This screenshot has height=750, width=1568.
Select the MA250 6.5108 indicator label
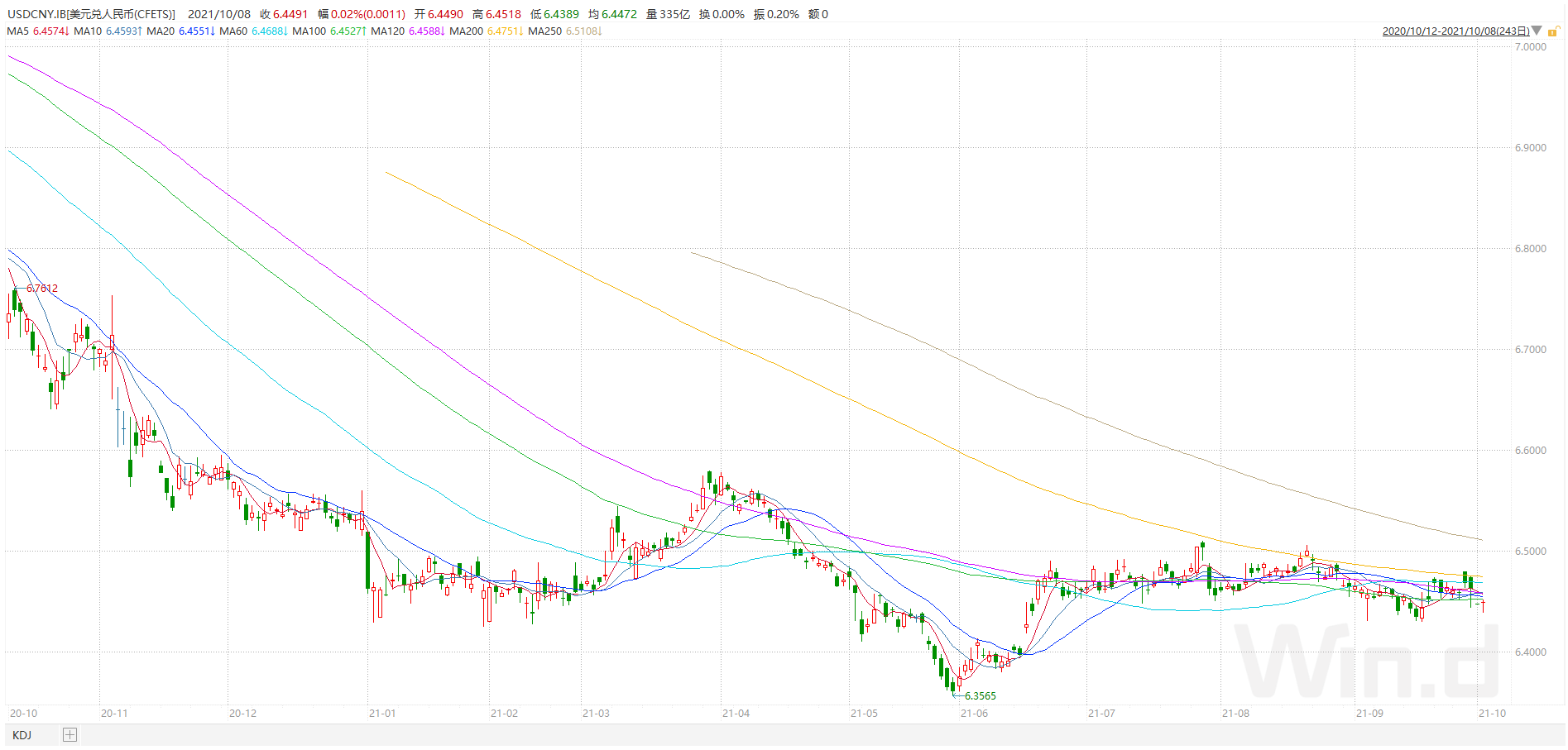tap(565, 31)
